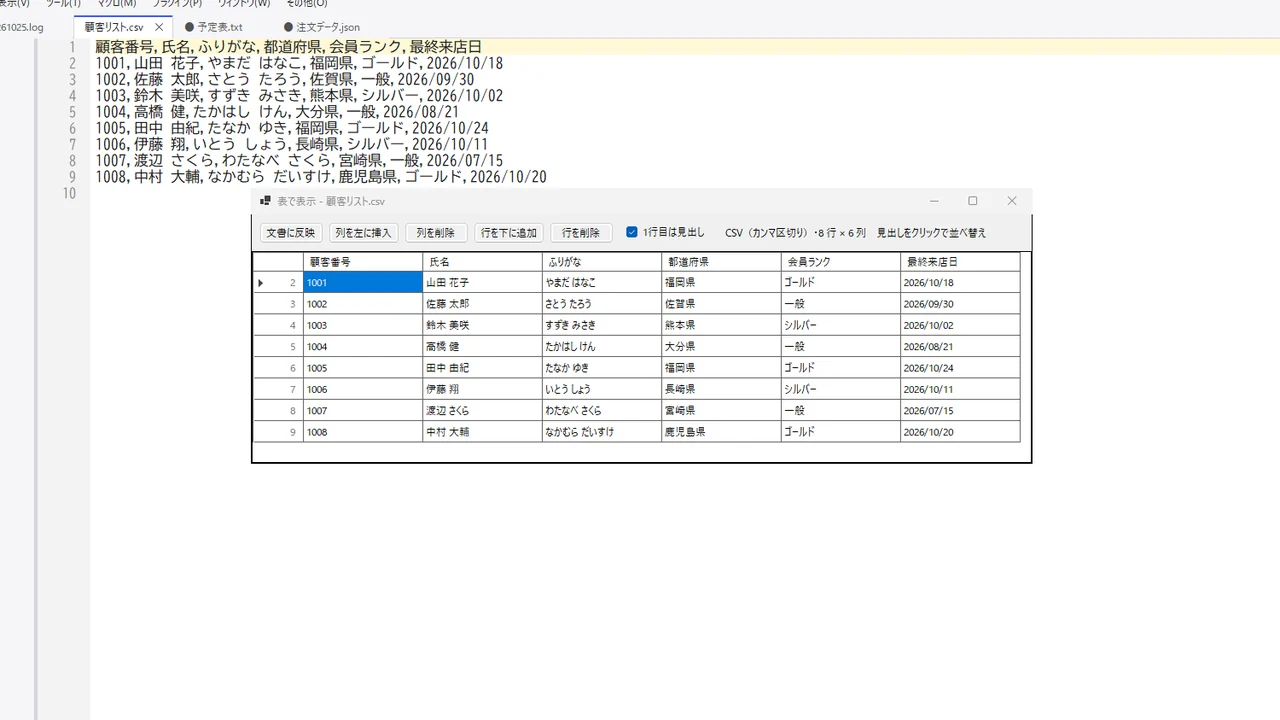Minimize the 表で表示 dialog

tap(934, 201)
